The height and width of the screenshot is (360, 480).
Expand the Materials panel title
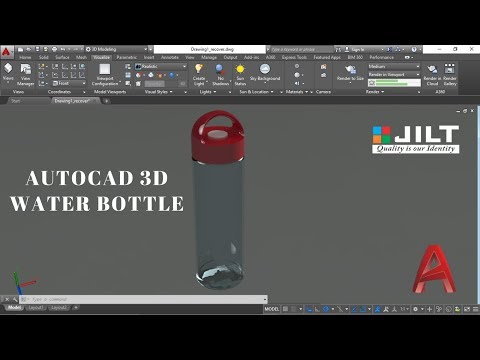tap(297, 92)
